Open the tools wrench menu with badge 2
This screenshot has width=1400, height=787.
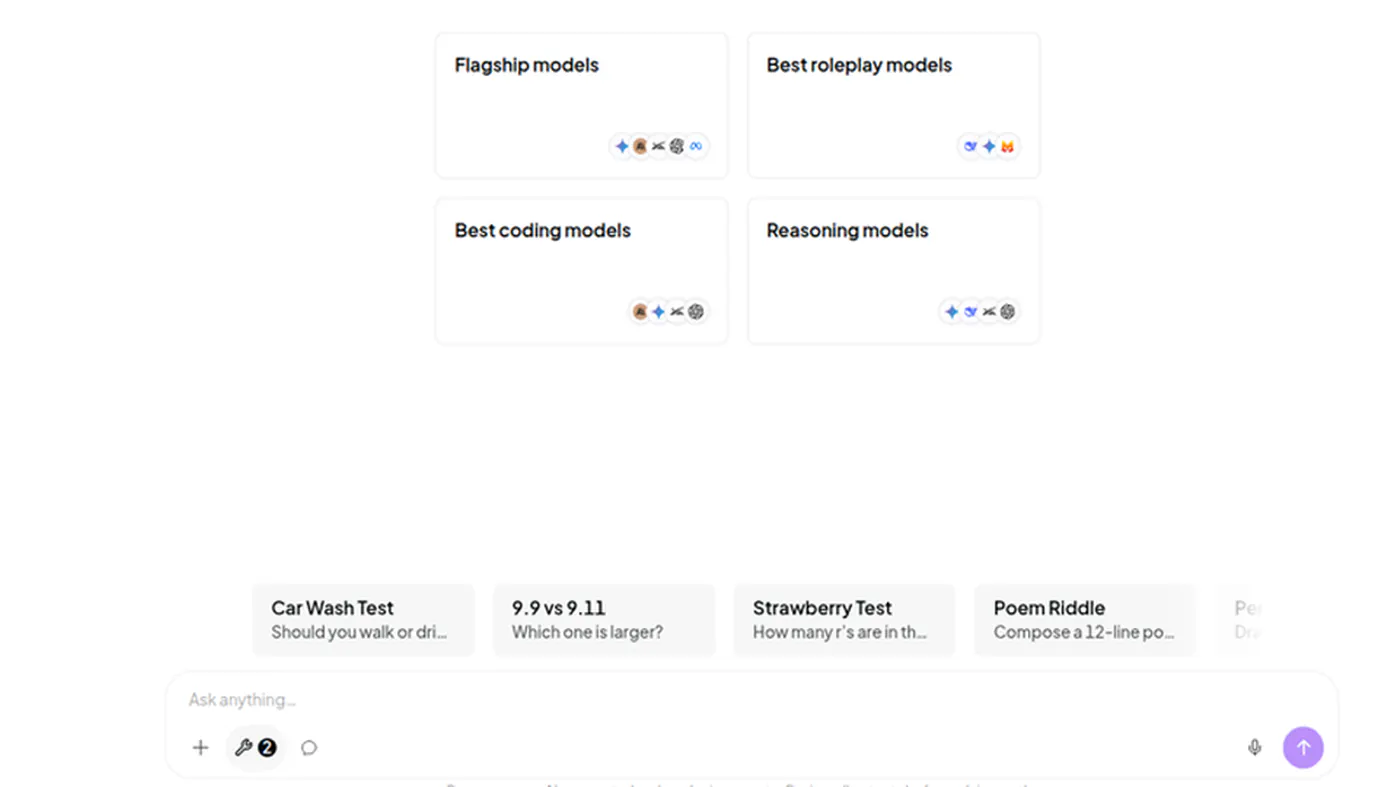[255, 748]
